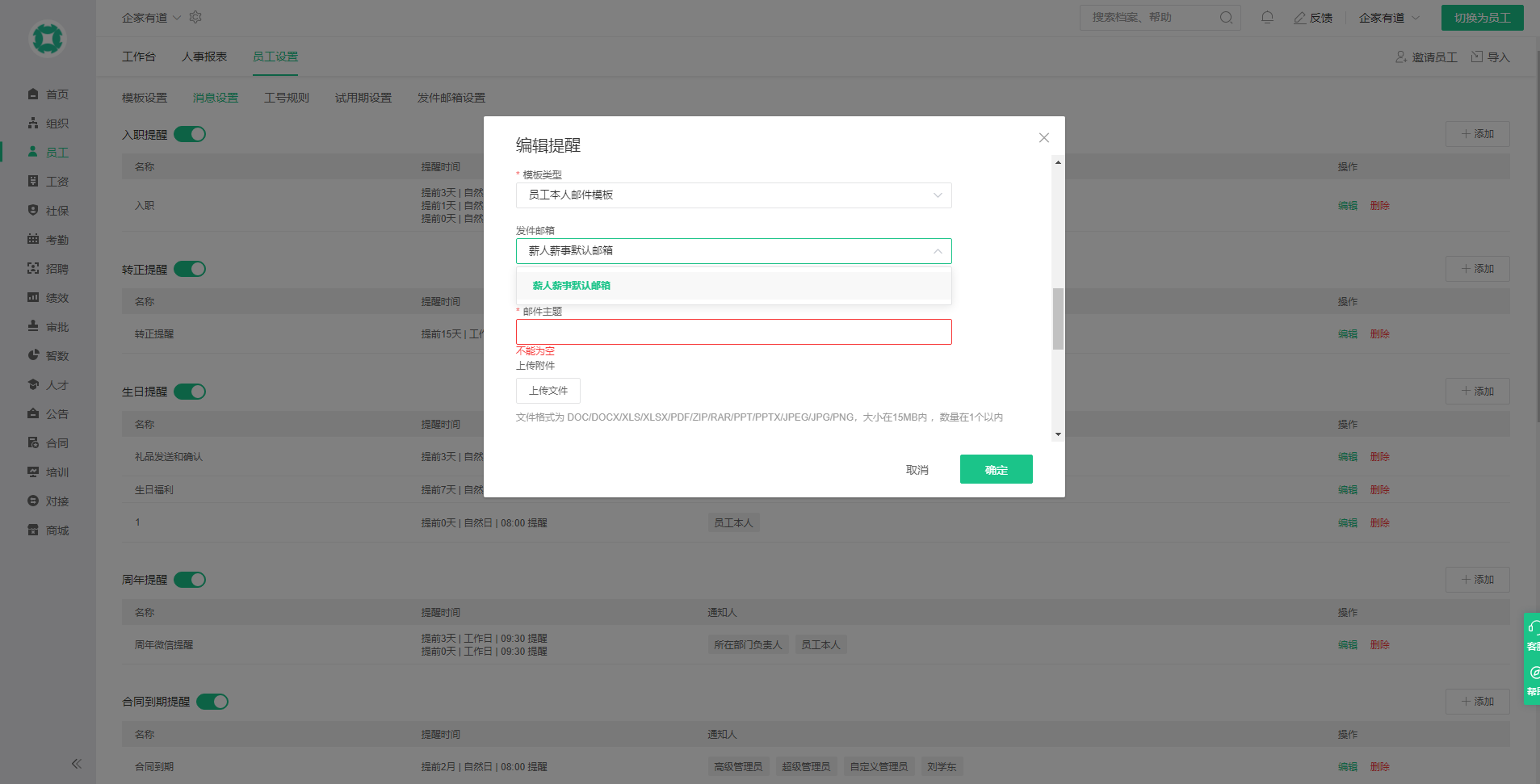Close the 编辑提醒 dialog
Image resolution: width=1540 pixels, height=784 pixels.
(x=1044, y=138)
